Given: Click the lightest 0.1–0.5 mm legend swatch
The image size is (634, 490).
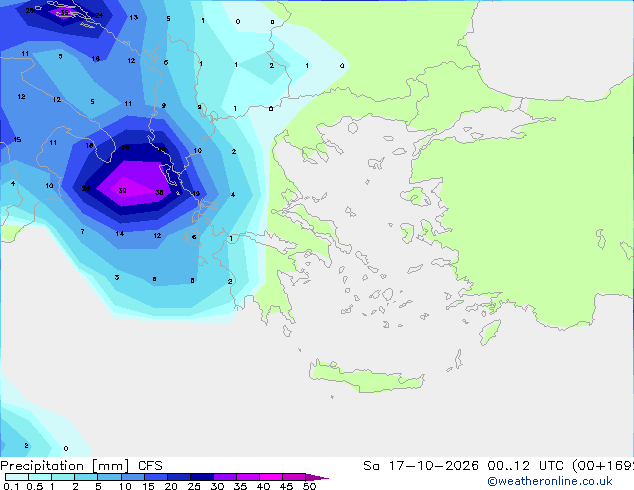Looking at the screenshot, I should click(x=17, y=477).
